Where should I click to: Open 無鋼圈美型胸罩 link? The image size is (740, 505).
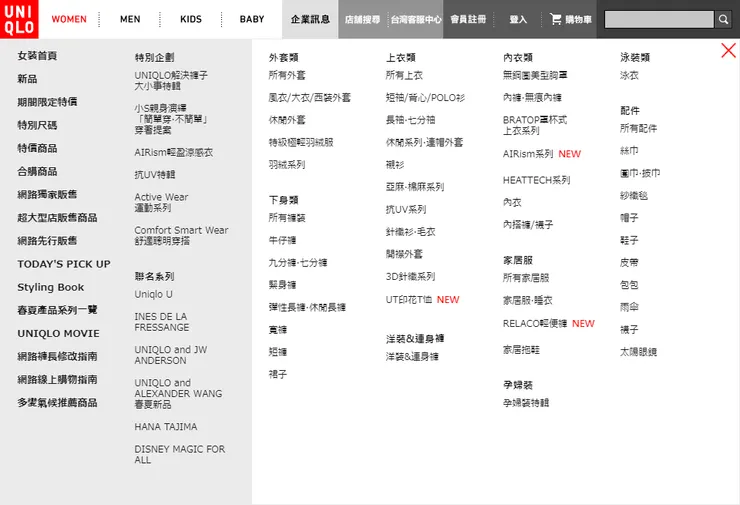coord(535,75)
